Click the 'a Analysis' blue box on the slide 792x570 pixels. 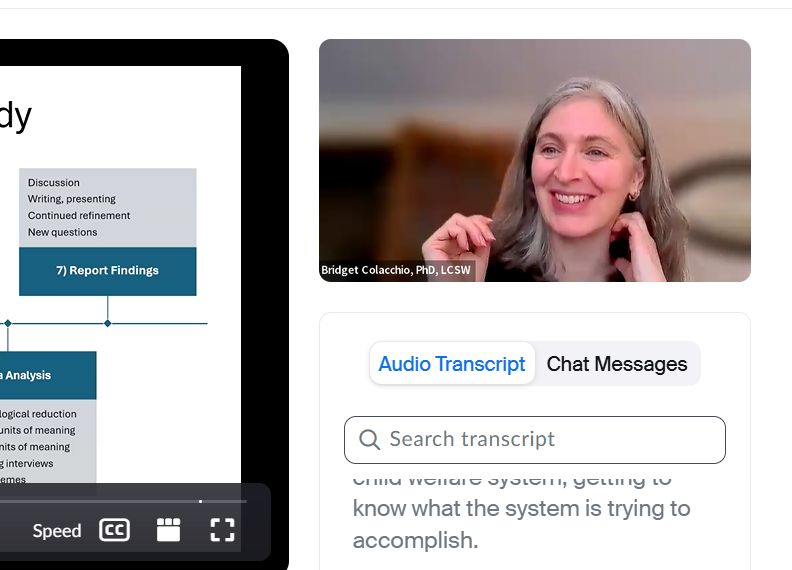48,375
